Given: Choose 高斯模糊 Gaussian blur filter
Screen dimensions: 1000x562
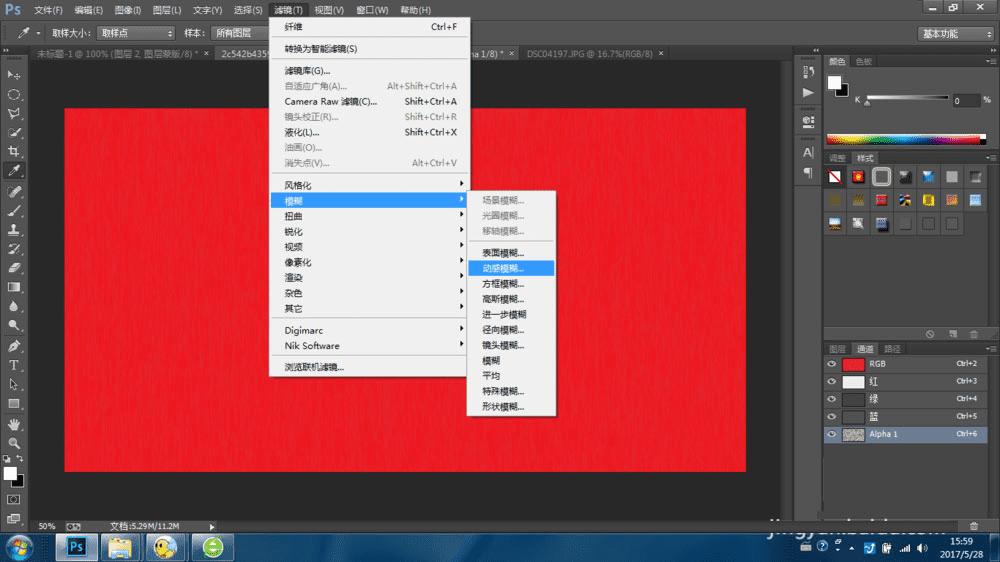Looking at the screenshot, I should pos(511,299).
